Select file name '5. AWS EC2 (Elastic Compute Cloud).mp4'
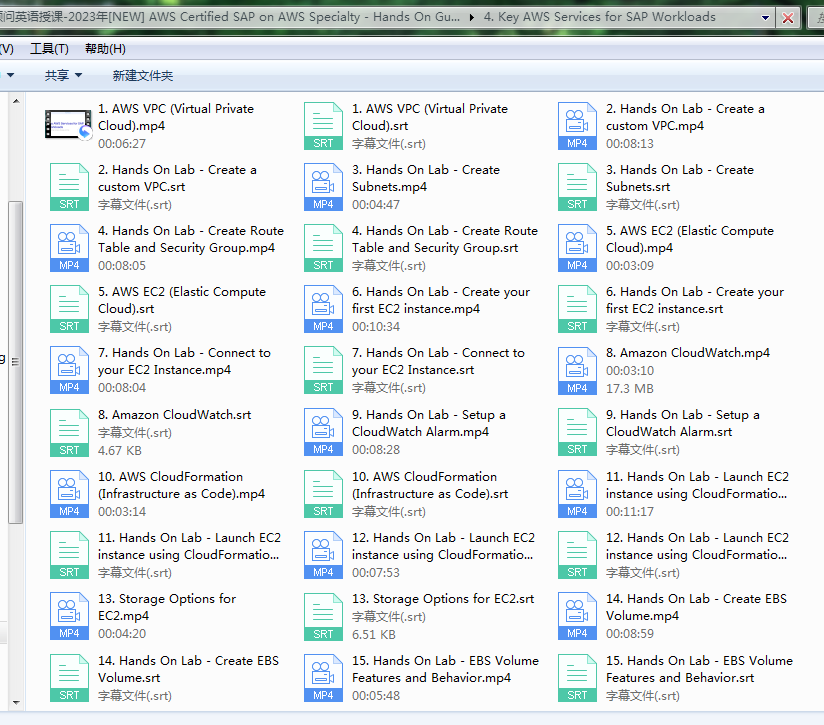 point(689,239)
